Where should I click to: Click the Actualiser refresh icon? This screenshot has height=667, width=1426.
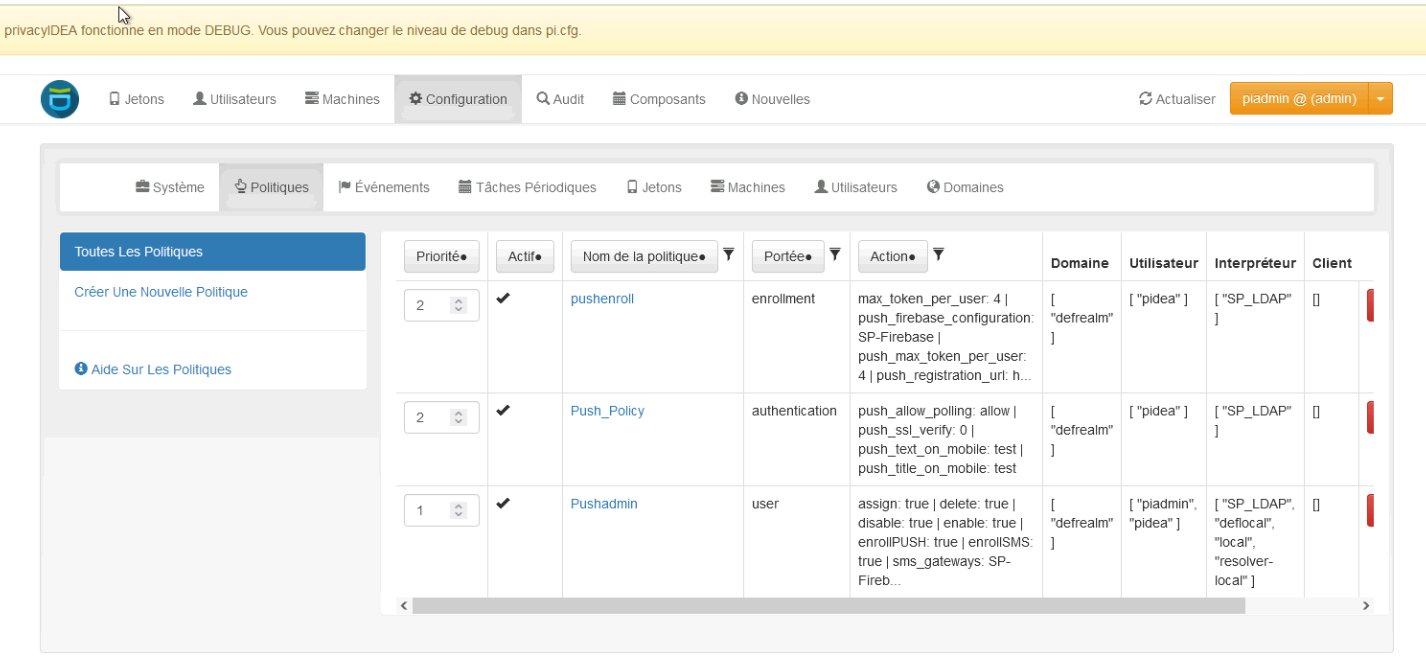[x=1145, y=99]
